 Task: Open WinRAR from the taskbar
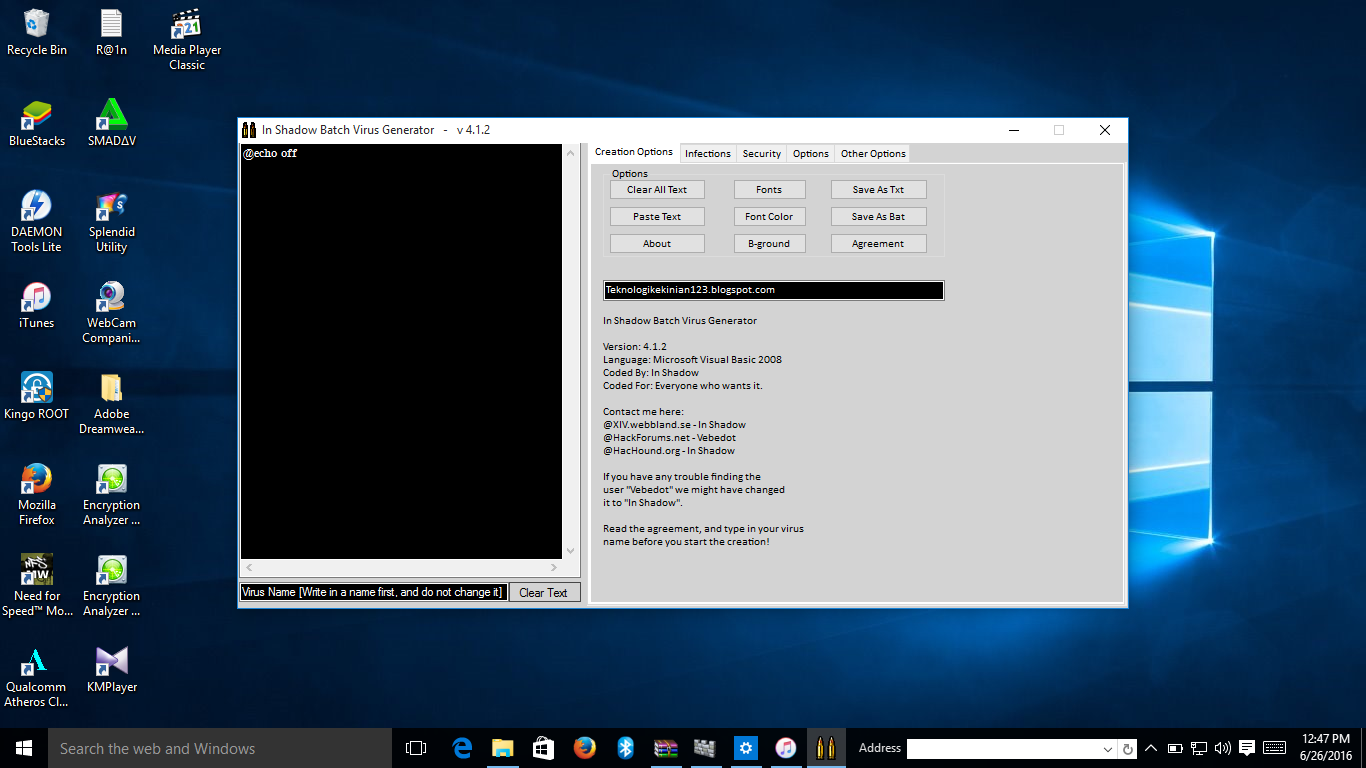665,748
